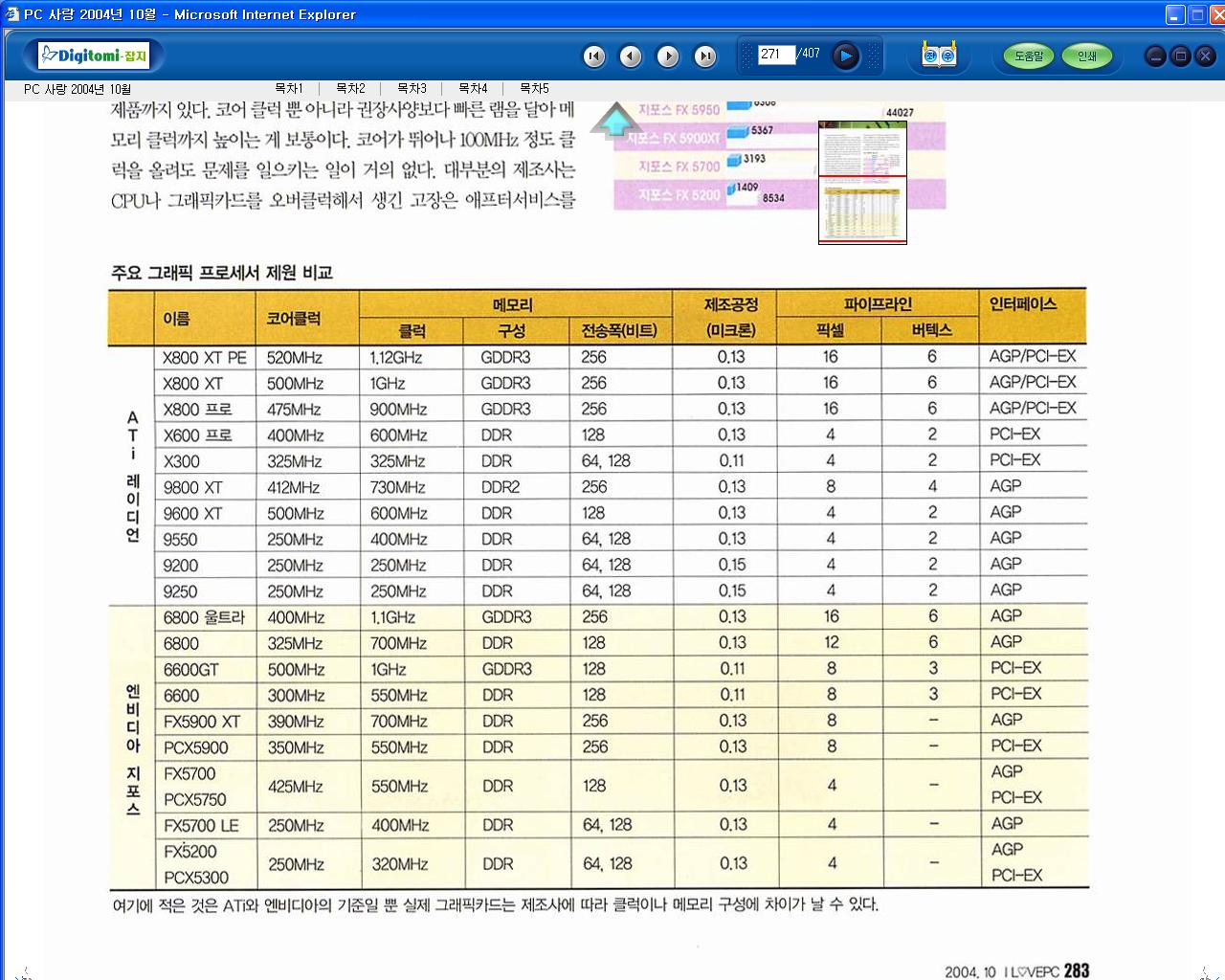
Task: Click the page number input field
Action: point(776,55)
